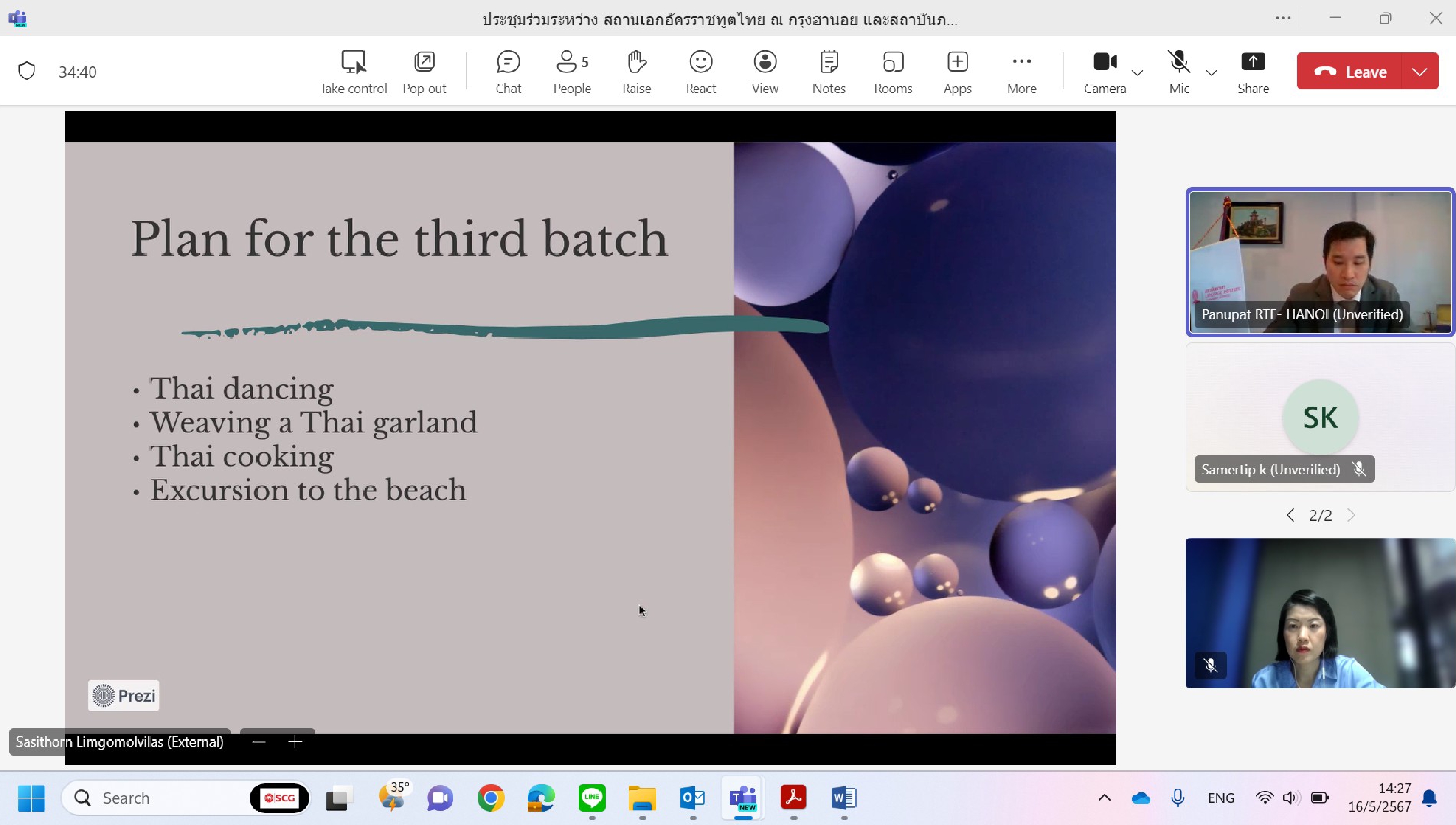
Task: Show hidden system tray icons
Action: pos(1104,798)
